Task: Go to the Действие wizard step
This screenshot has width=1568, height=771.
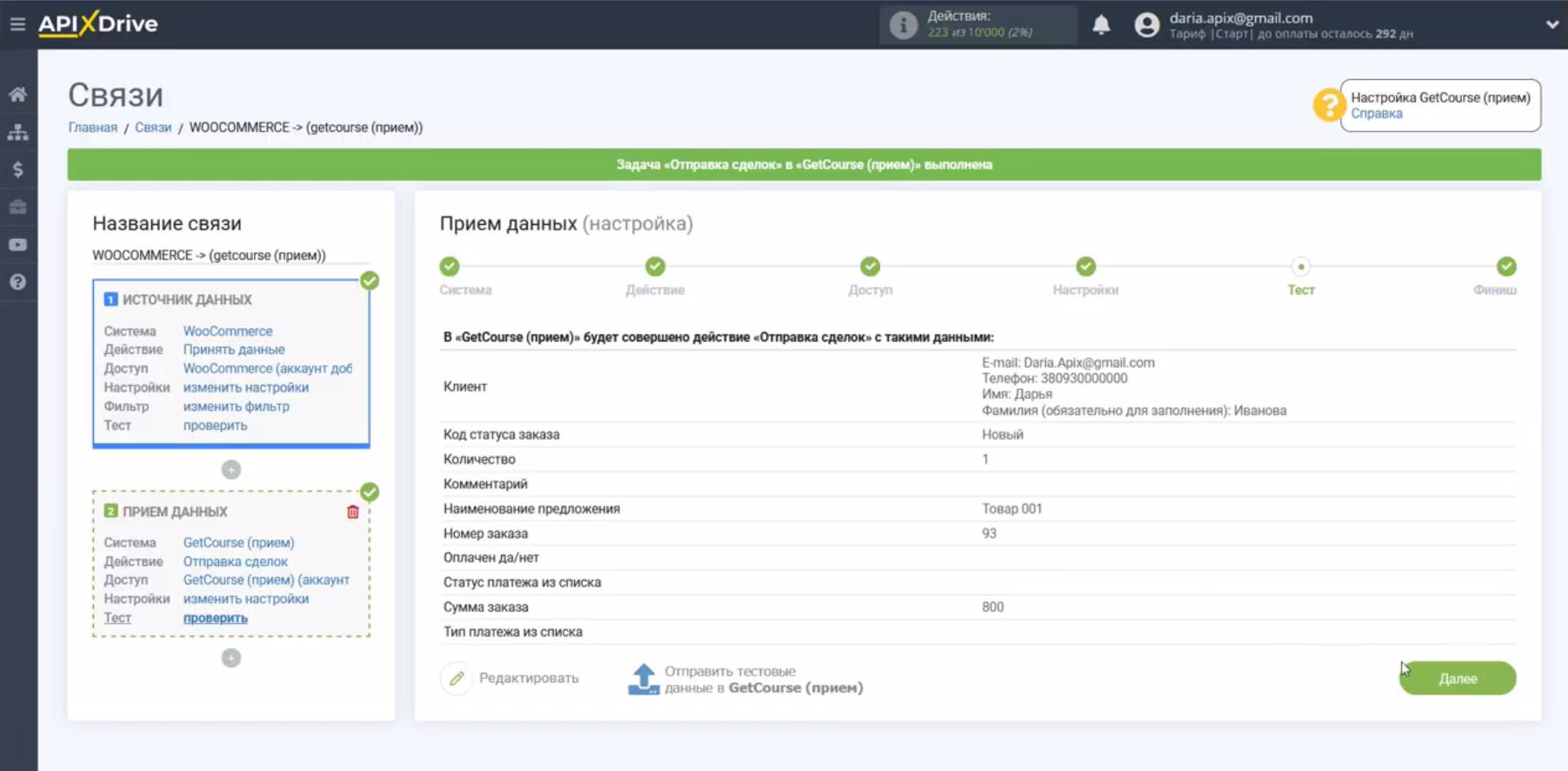Action: [x=655, y=267]
